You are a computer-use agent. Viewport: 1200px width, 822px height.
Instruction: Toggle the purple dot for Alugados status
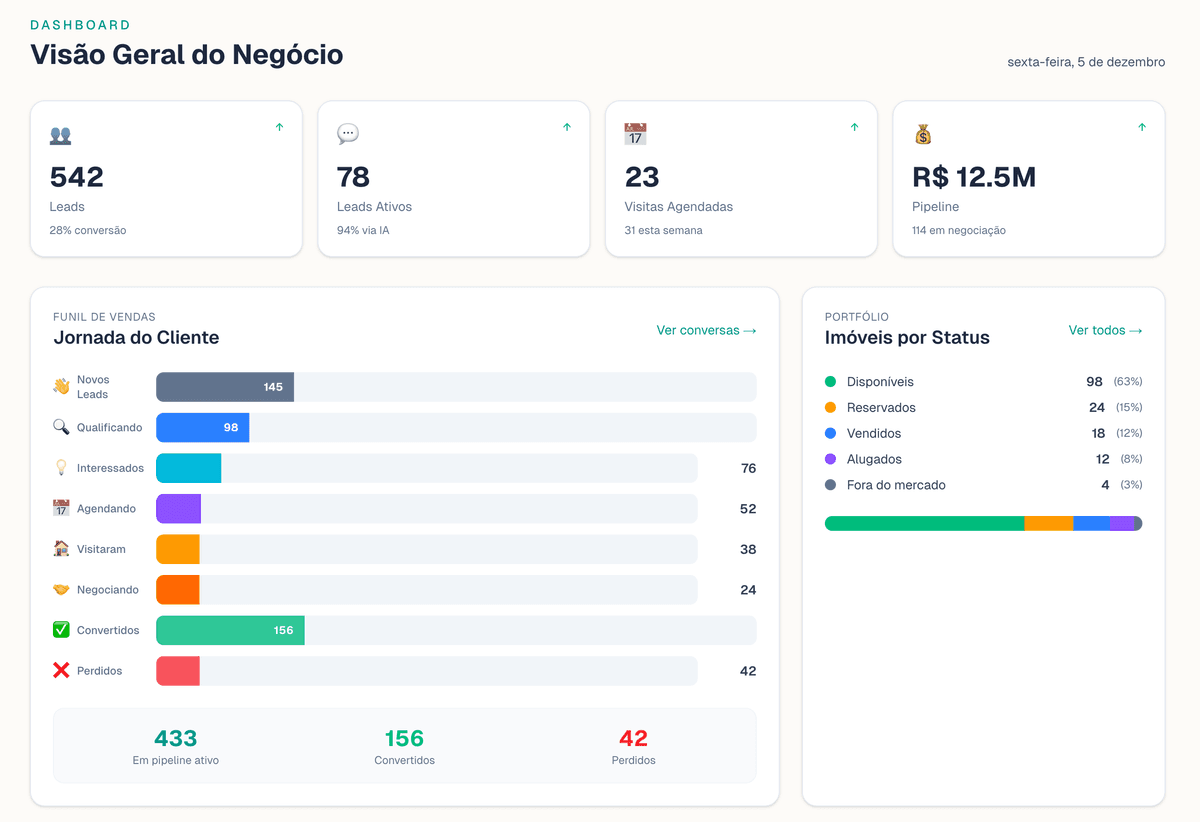tap(831, 459)
